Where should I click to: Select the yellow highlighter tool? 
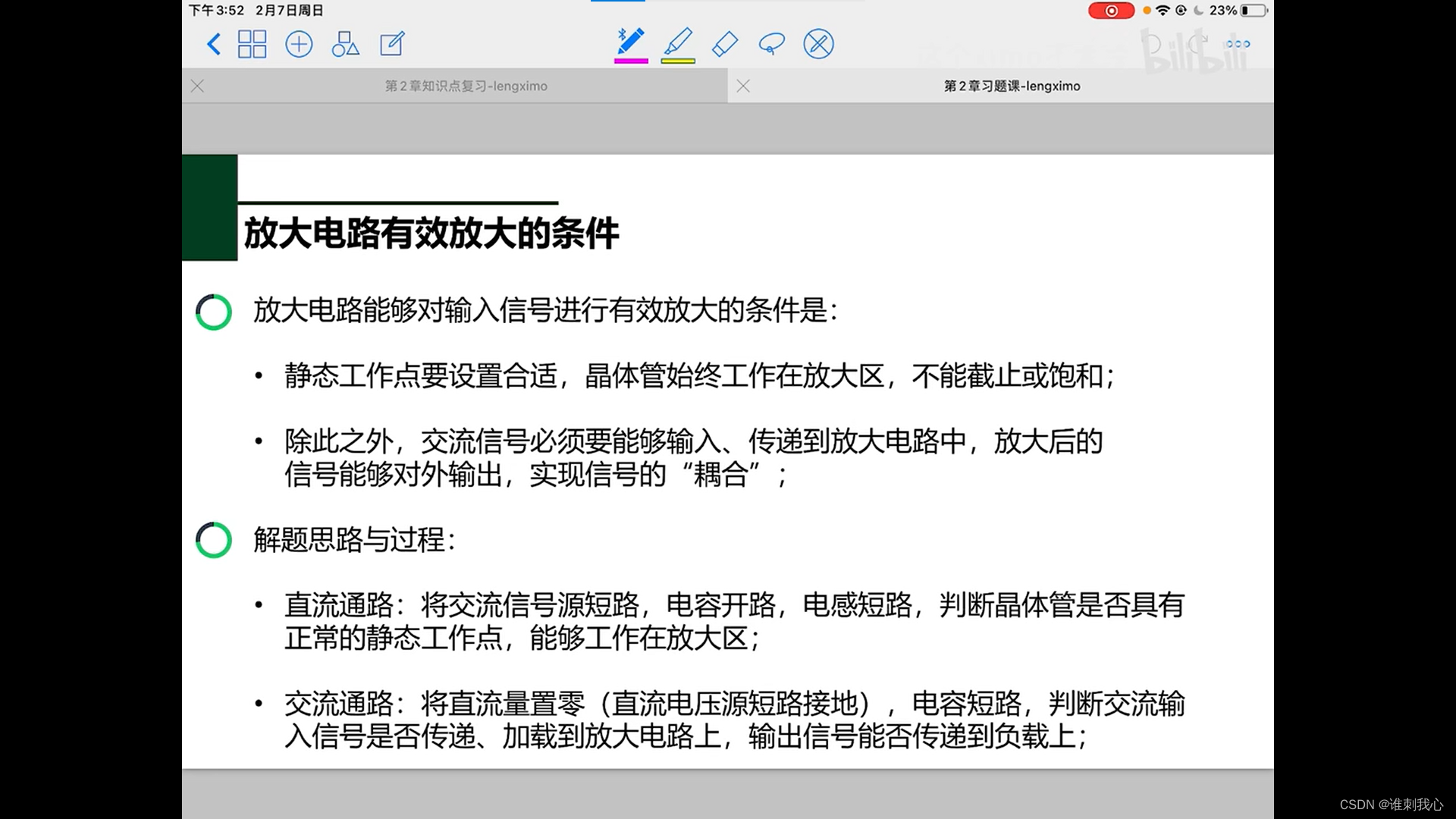(678, 41)
